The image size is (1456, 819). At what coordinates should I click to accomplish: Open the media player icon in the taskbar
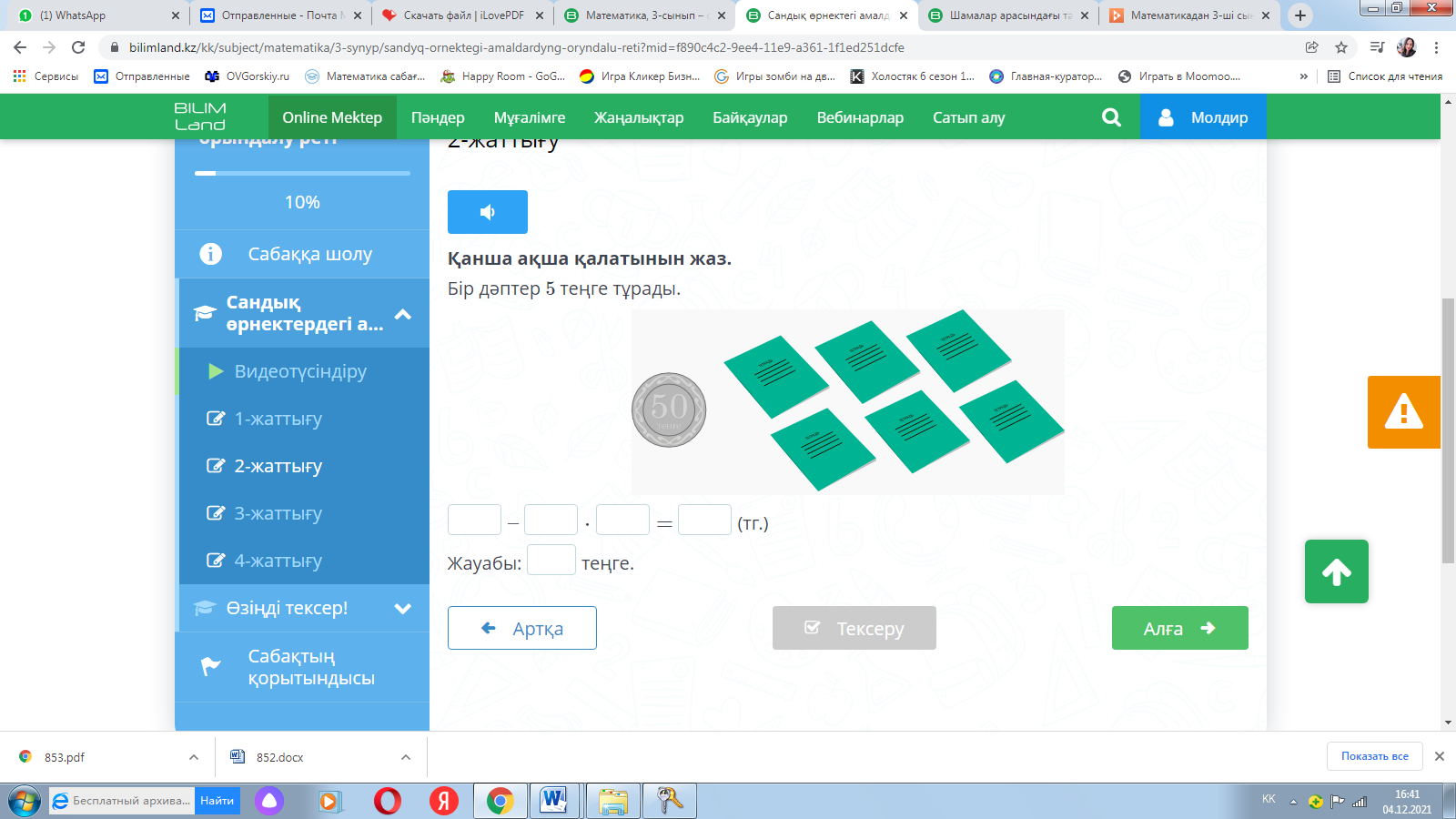(329, 801)
